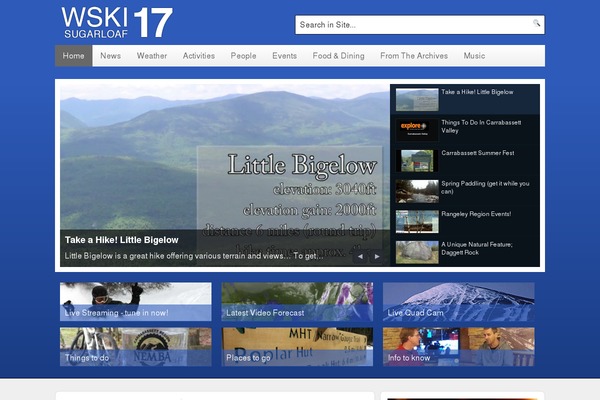600x400 pixels.
Task: Go to next slide arrow
Action: (377, 256)
